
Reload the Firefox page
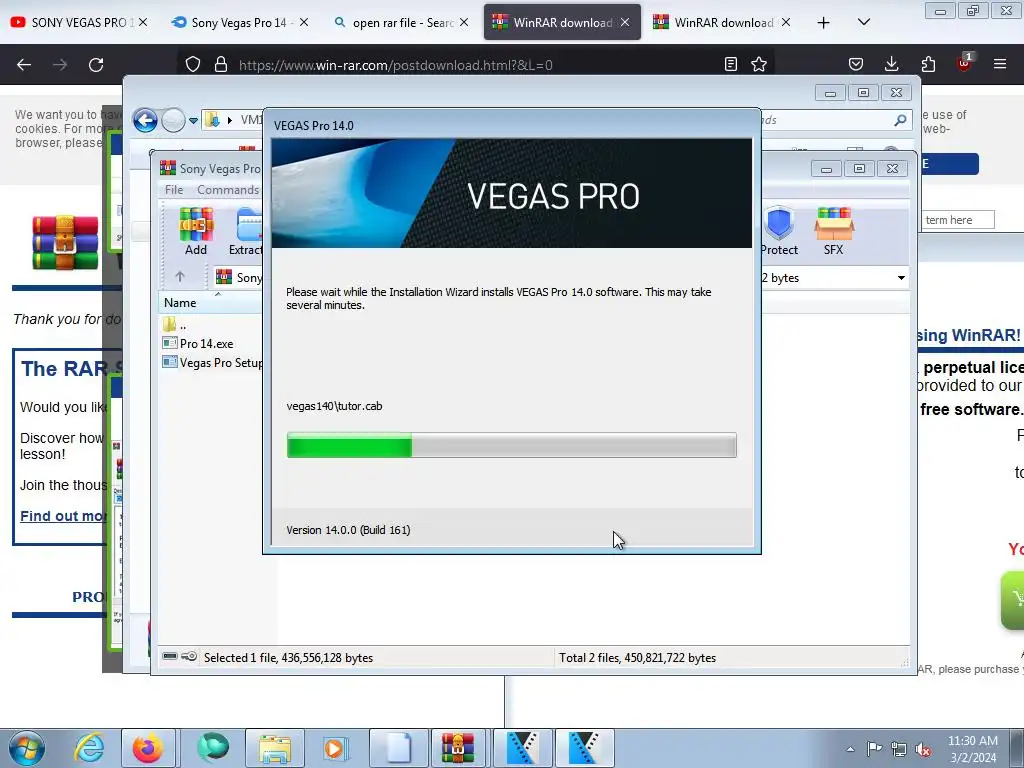[96, 65]
